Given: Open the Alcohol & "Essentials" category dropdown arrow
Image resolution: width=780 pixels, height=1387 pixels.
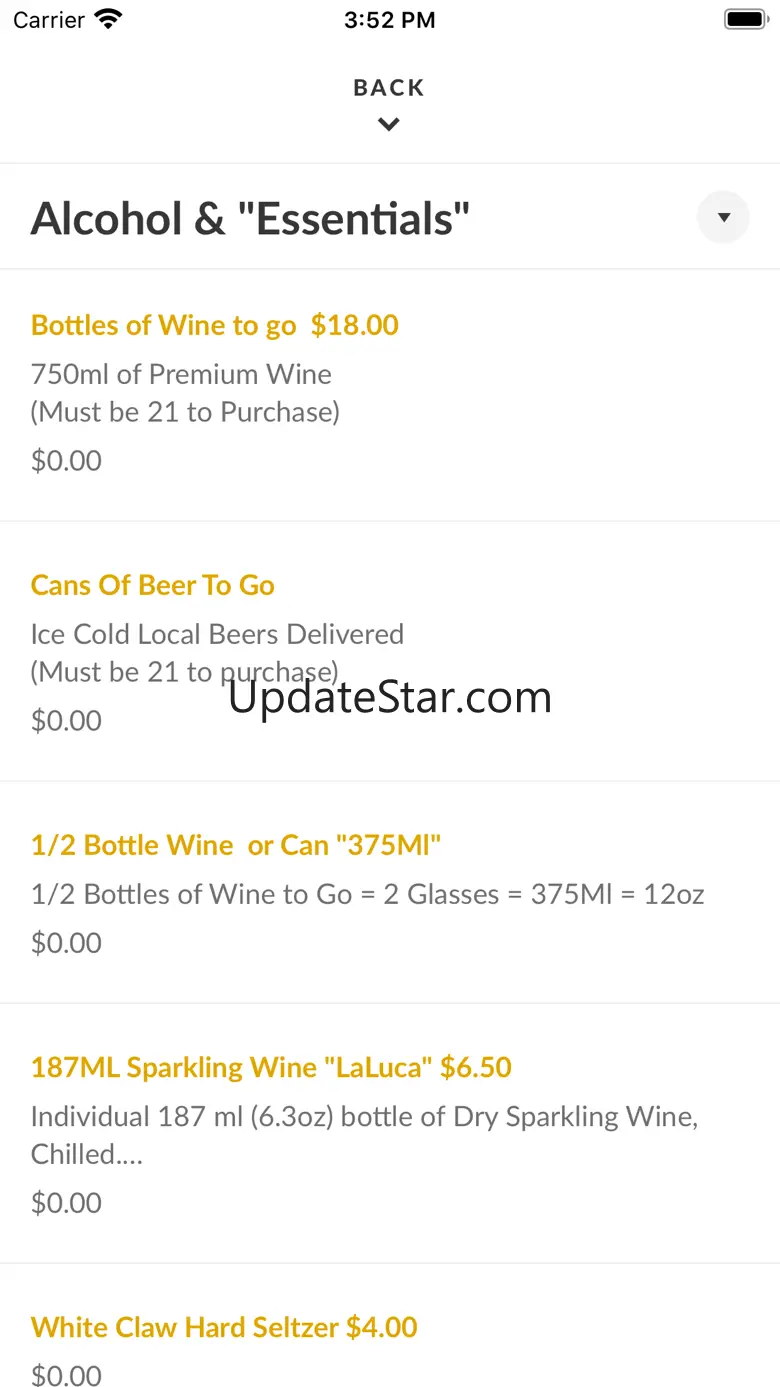Looking at the screenshot, I should [723, 217].
